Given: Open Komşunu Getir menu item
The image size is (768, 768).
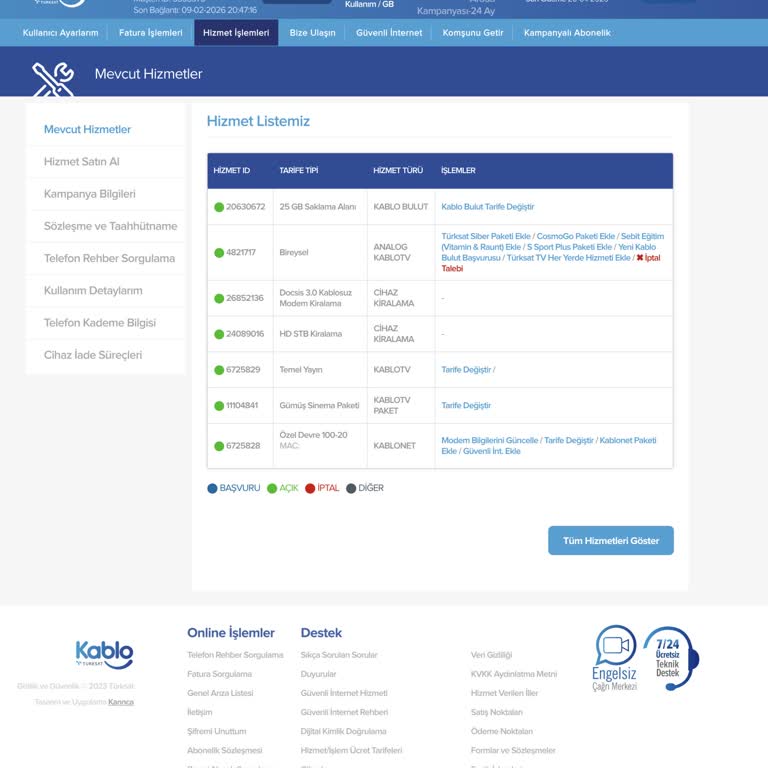Looking at the screenshot, I should (x=473, y=33).
